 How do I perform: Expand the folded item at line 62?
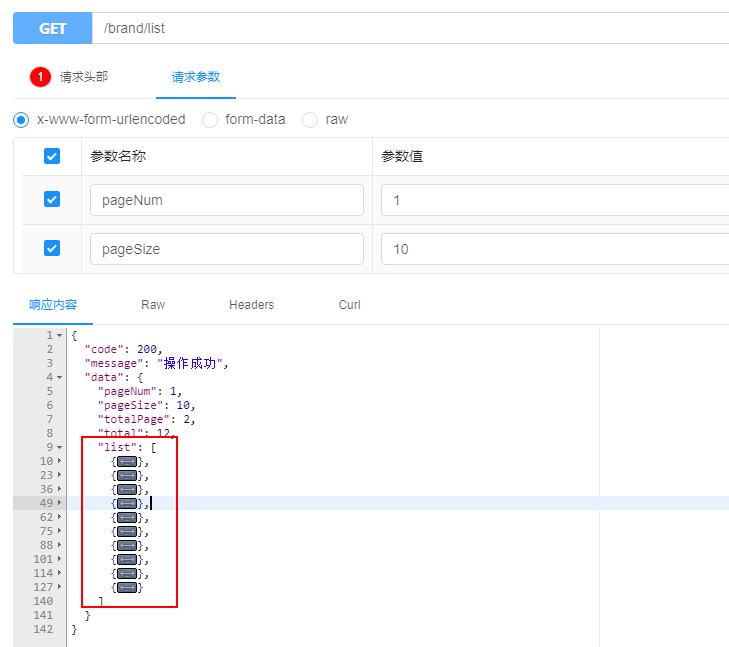(60, 517)
